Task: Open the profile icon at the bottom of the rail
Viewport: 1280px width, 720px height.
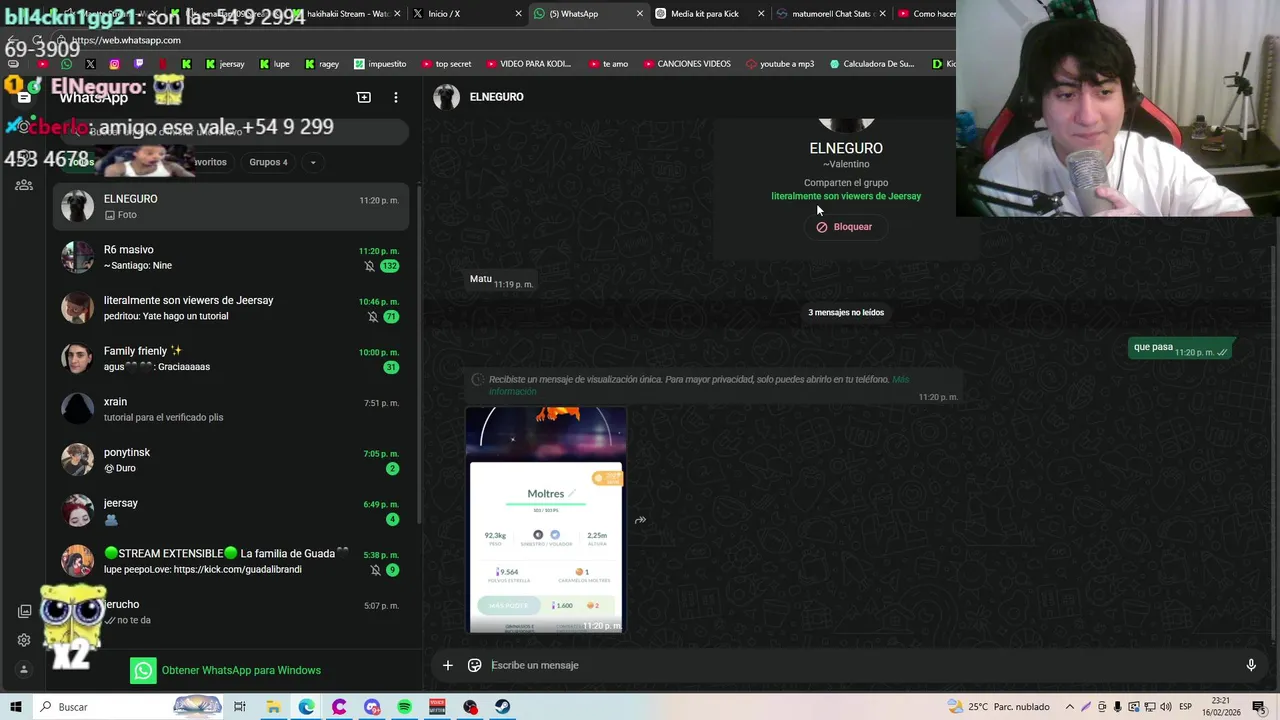Action: click(24, 670)
